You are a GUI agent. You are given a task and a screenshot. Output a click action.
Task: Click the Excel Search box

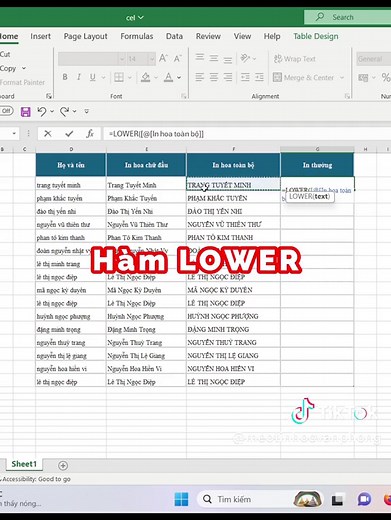(347, 17)
